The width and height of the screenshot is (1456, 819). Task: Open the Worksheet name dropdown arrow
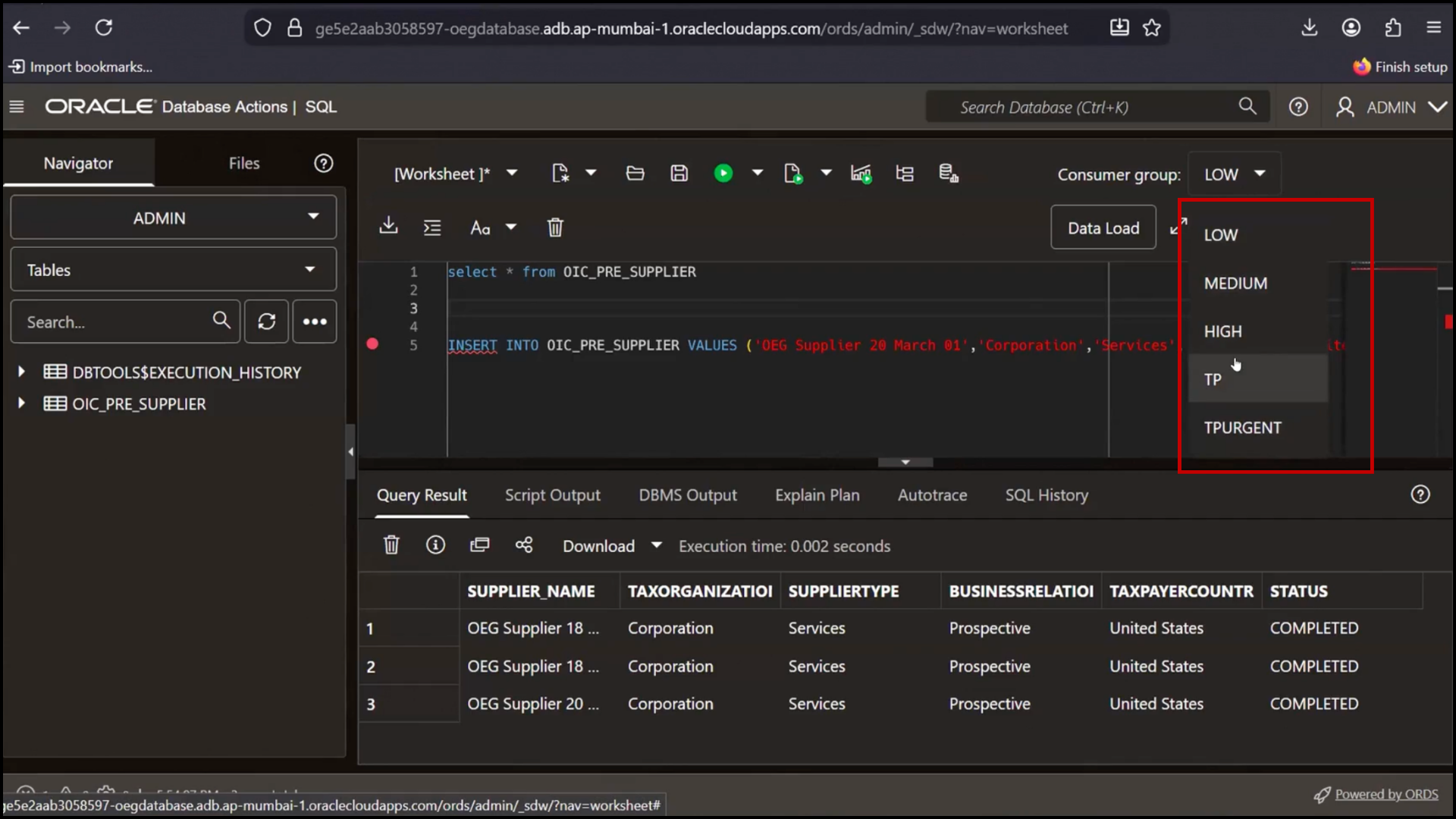click(x=512, y=174)
